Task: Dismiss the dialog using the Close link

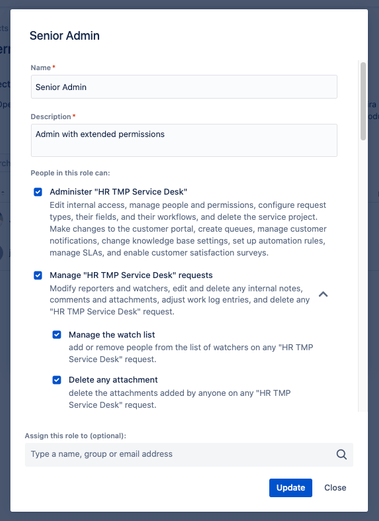Action: pyautogui.click(x=335, y=488)
